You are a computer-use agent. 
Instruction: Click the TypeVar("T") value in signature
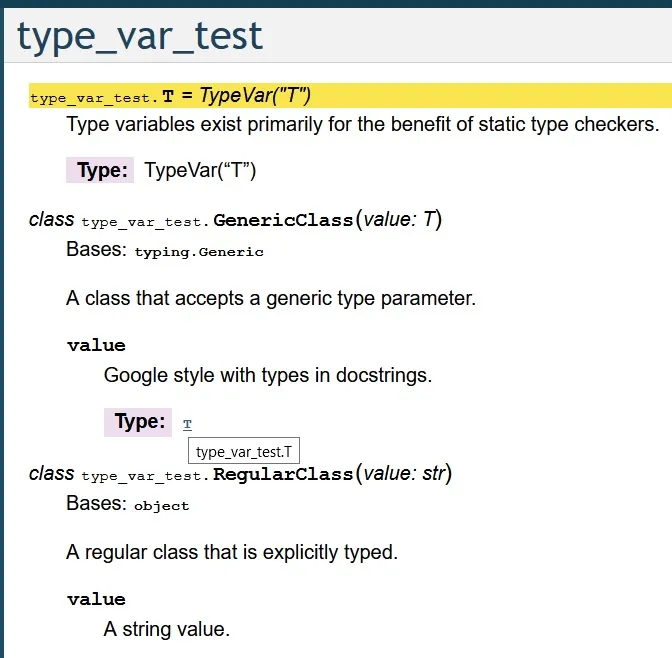point(255,95)
